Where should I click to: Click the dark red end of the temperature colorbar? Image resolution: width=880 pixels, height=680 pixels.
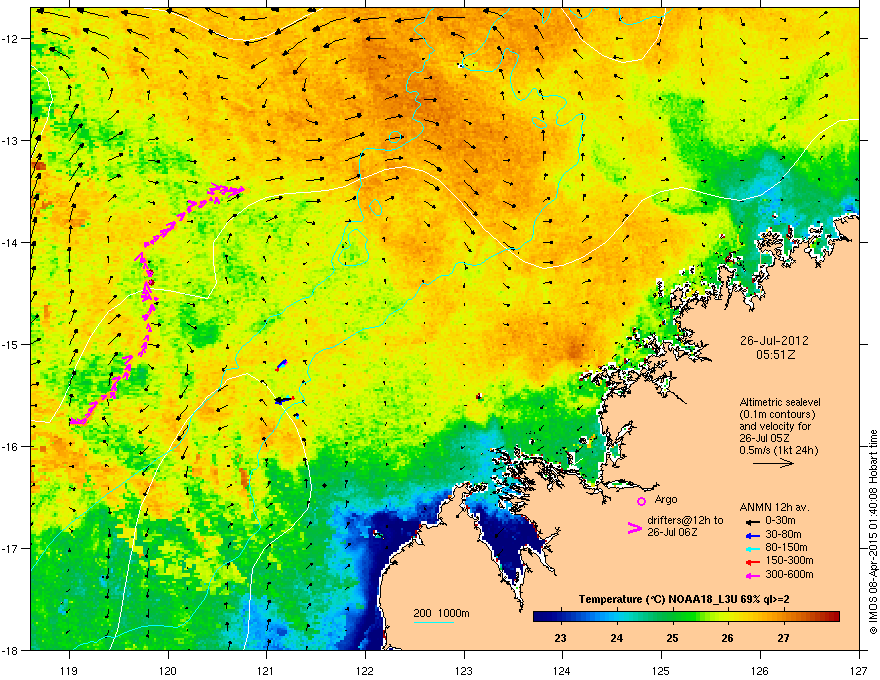click(x=833, y=617)
